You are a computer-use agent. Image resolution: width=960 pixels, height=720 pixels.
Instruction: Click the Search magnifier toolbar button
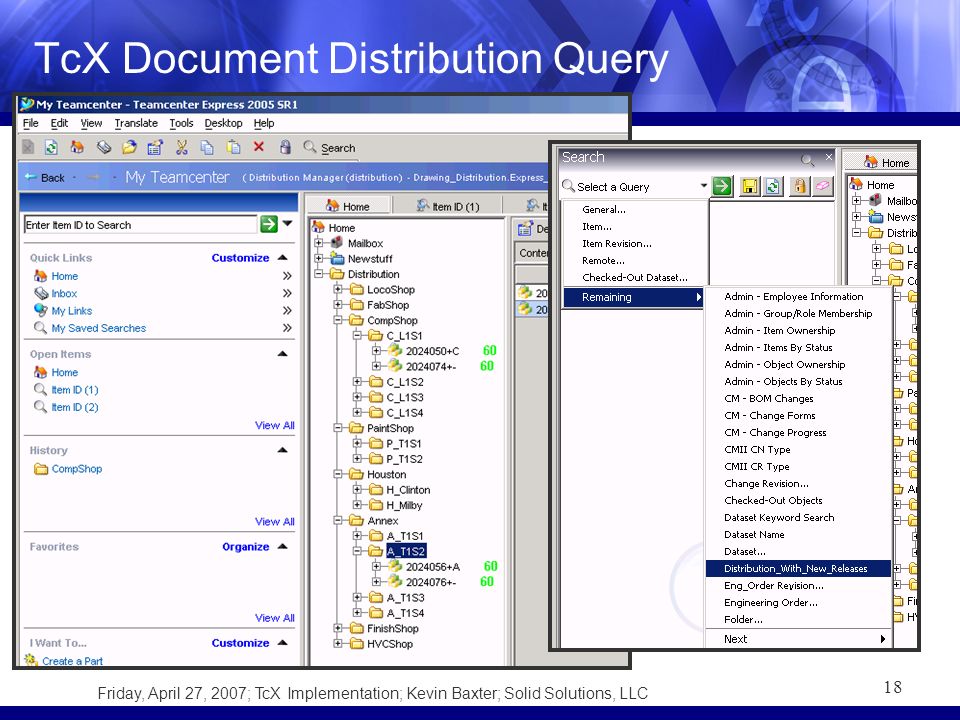[x=329, y=148]
